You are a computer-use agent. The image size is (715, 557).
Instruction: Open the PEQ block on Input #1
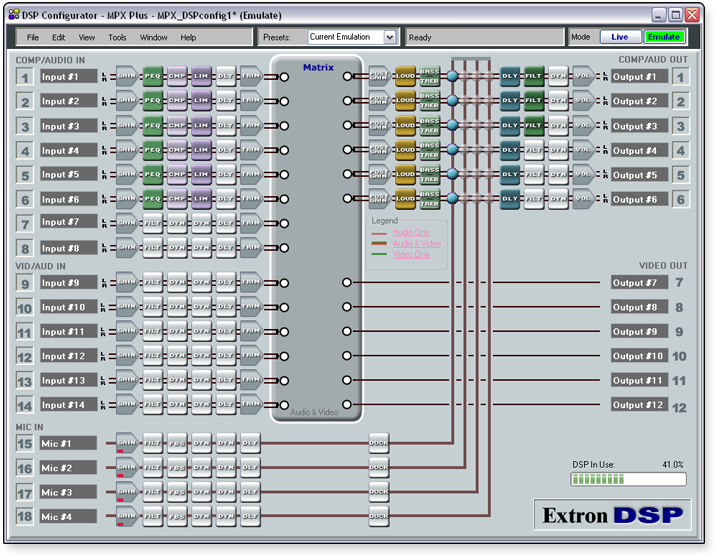152,76
